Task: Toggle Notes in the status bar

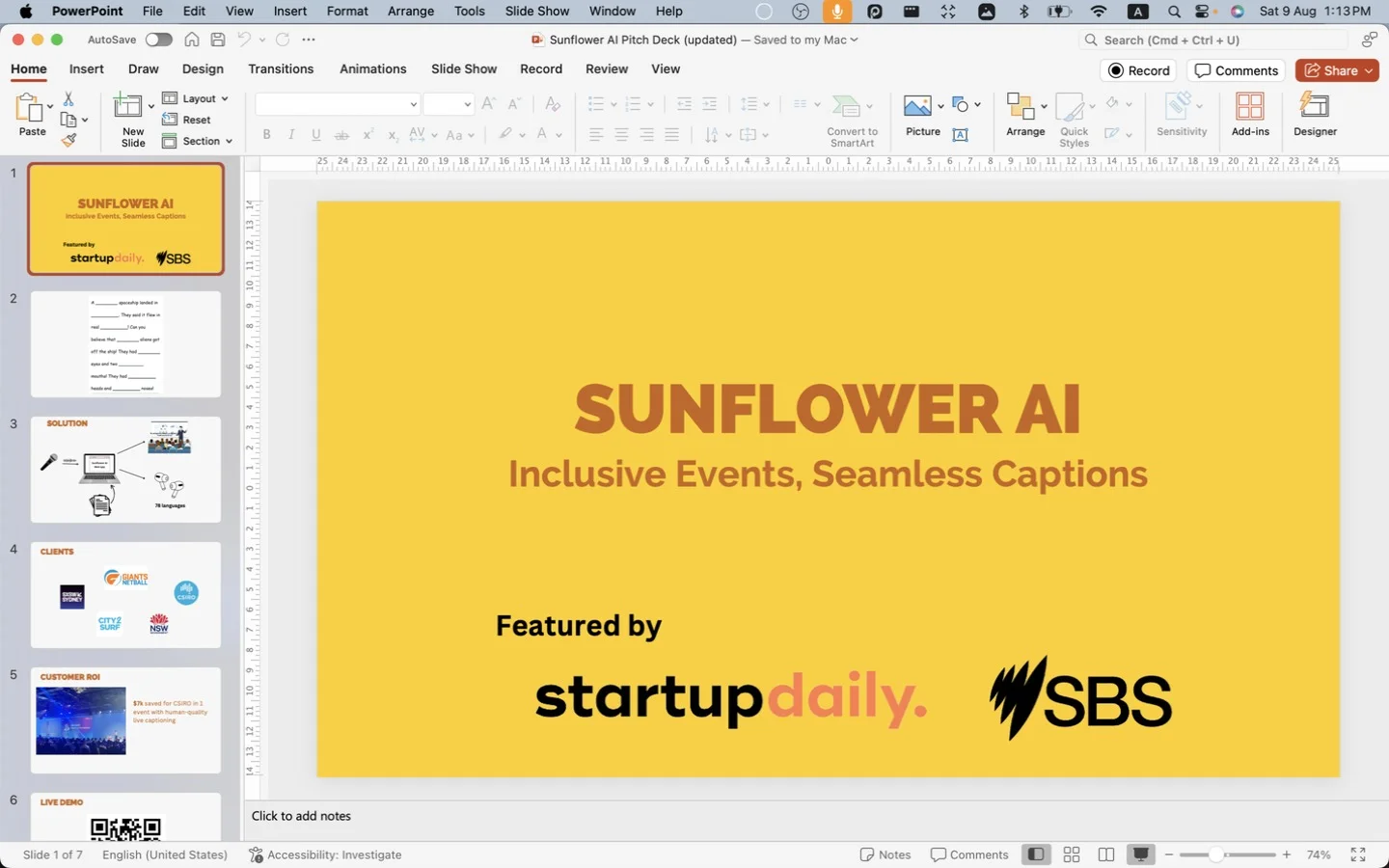Action: 885,854
